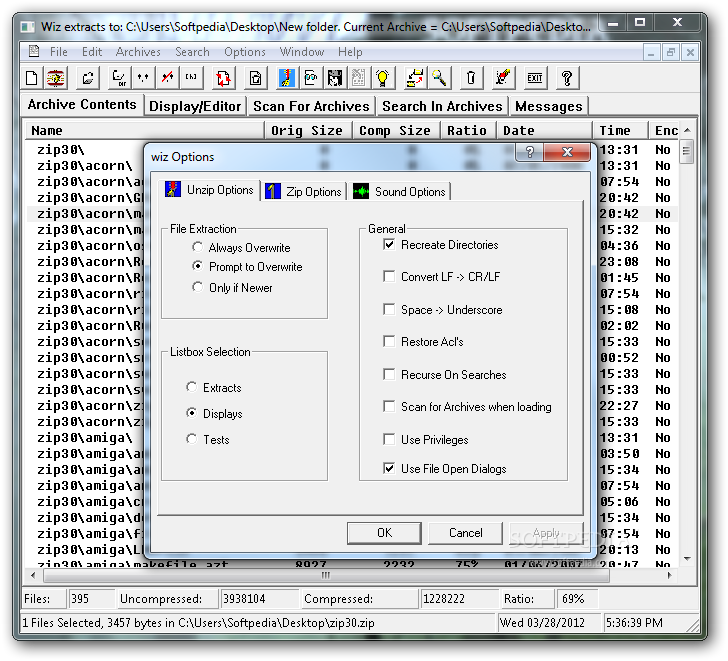The width and height of the screenshot is (728, 661).
Task: Click the Time column header
Action: (620, 130)
